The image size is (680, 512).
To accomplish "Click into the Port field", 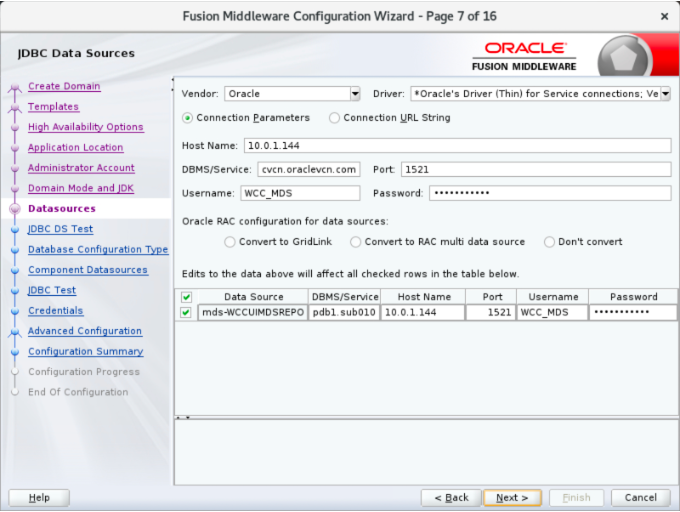I will pyautogui.click(x=536, y=170).
